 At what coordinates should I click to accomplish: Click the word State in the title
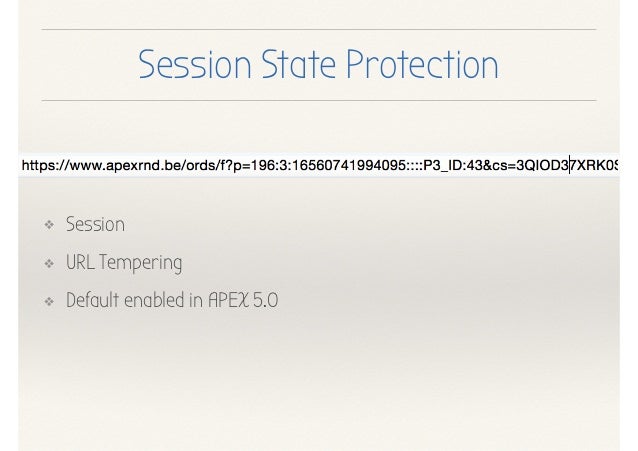tap(298, 64)
